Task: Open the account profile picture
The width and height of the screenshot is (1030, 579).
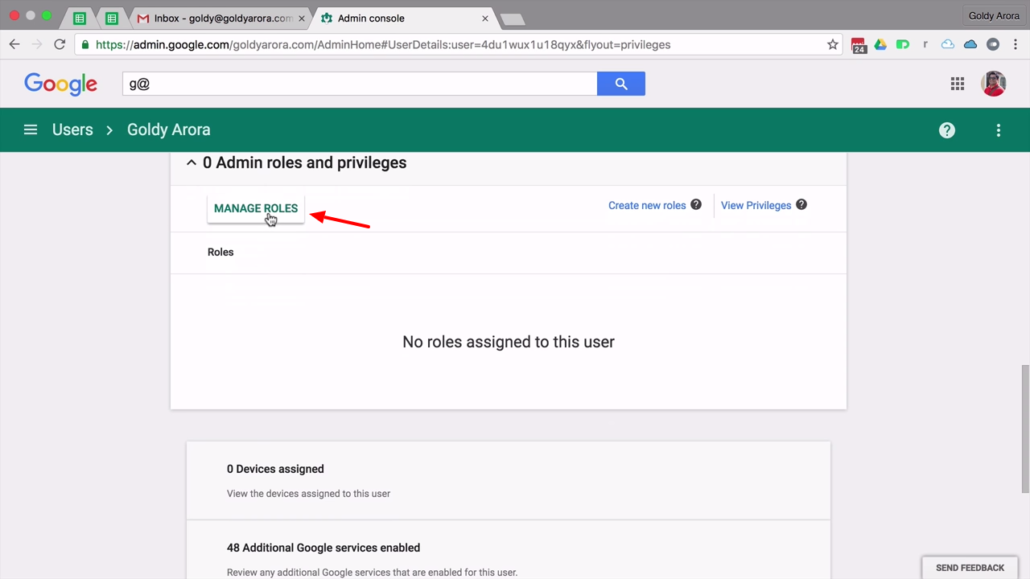Action: point(993,83)
